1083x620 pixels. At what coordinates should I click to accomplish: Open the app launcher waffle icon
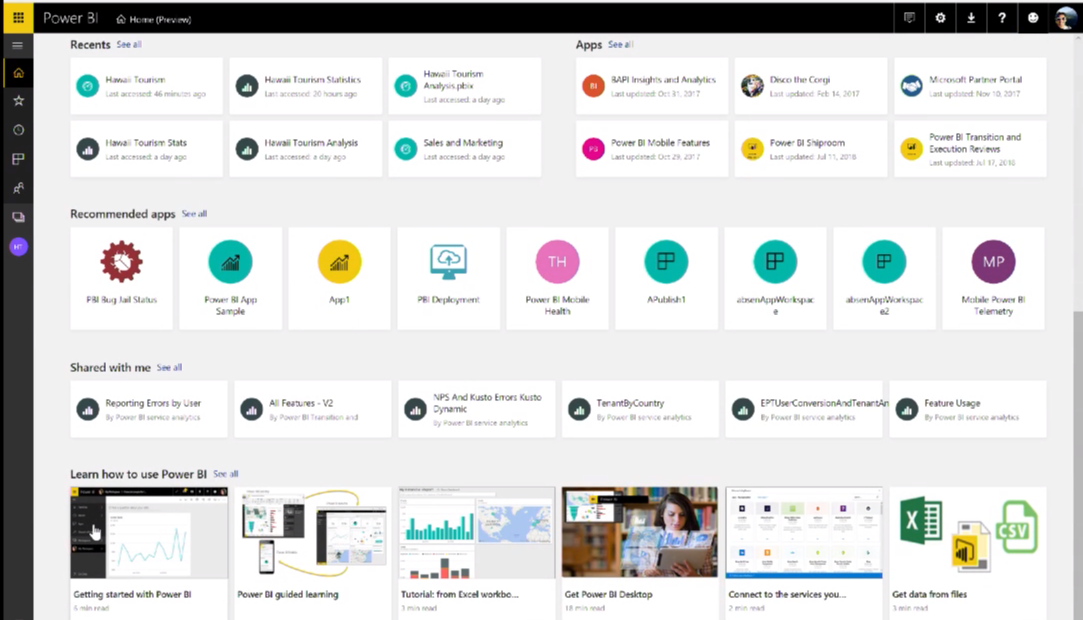click(x=18, y=18)
